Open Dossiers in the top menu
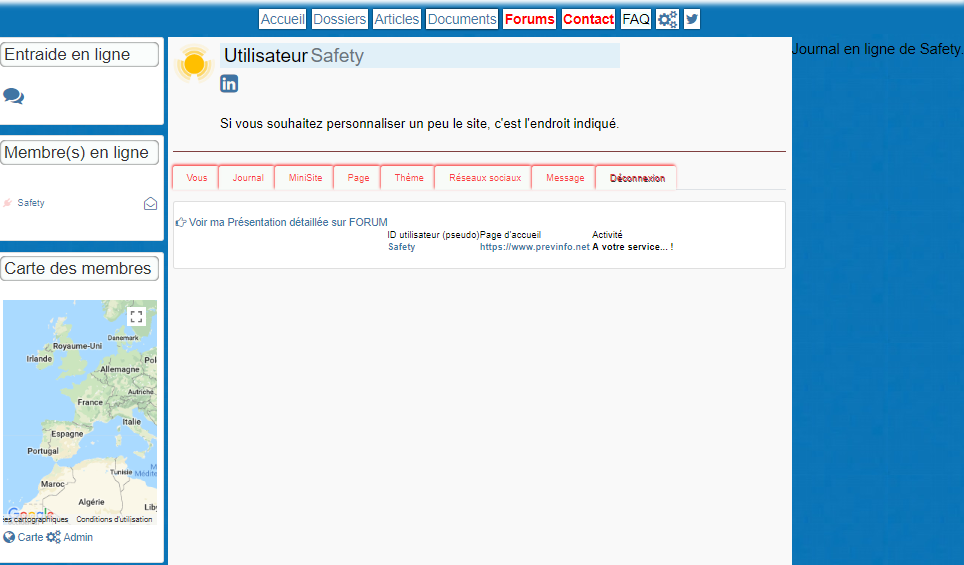The image size is (964, 565). tap(339, 19)
